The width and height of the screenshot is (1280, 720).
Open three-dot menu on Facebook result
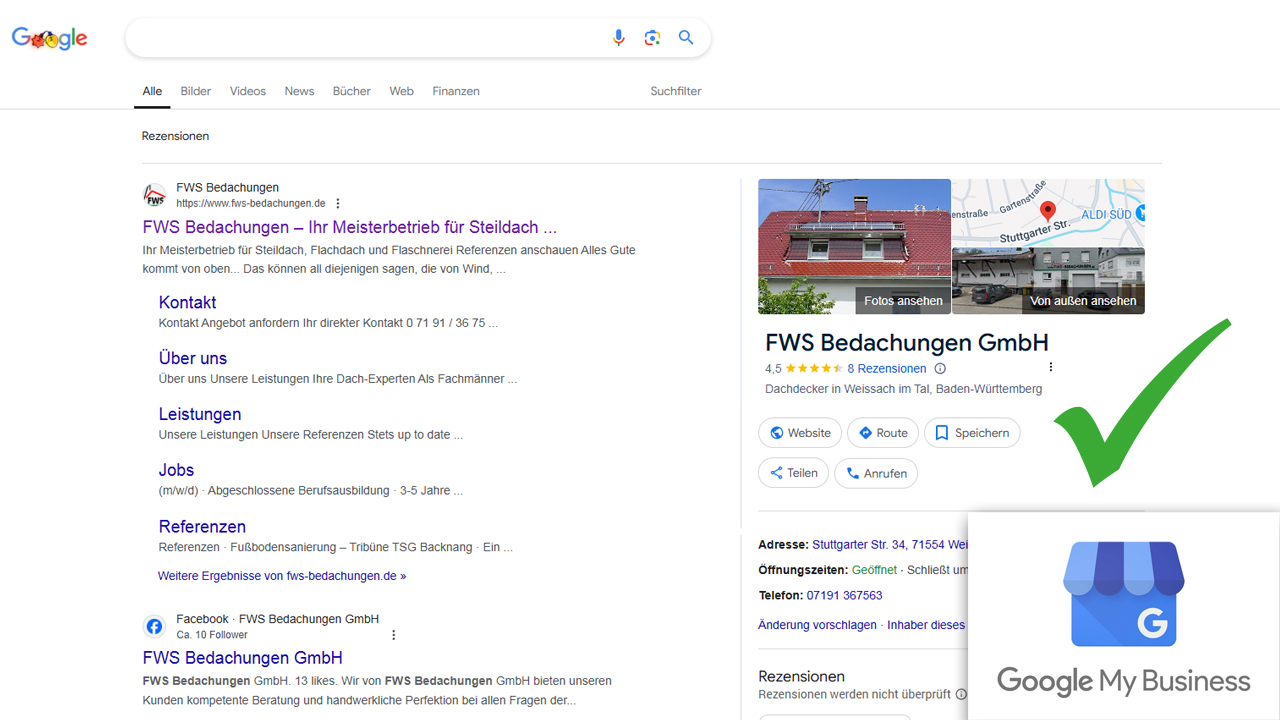click(x=393, y=635)
